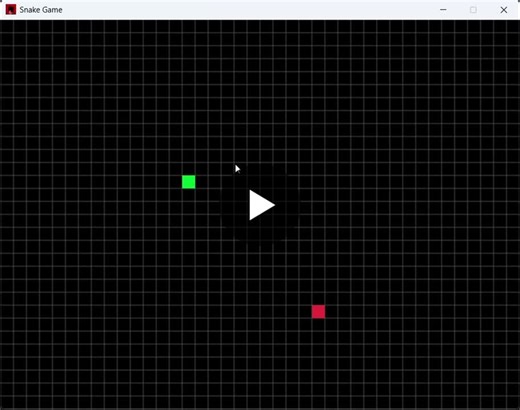
Task: Click the red food square
Action: pyautogui.click(x=318, y=312)
